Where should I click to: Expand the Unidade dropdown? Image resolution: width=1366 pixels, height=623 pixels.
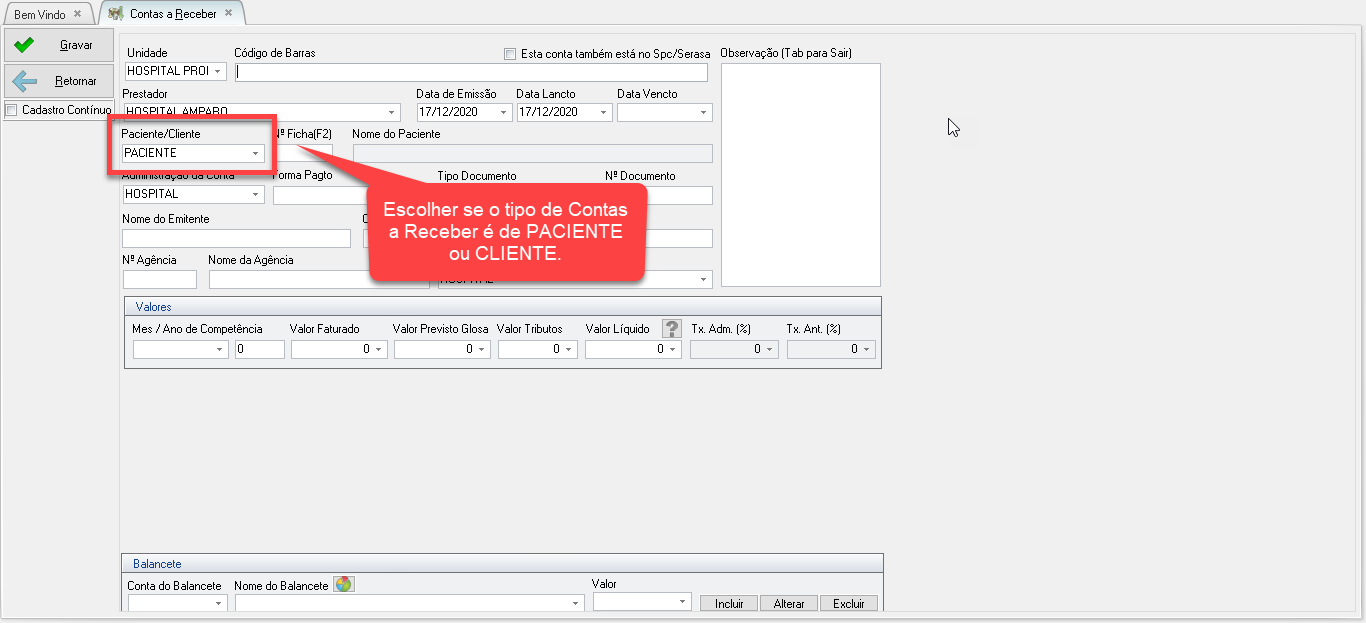tap(217, 72)
